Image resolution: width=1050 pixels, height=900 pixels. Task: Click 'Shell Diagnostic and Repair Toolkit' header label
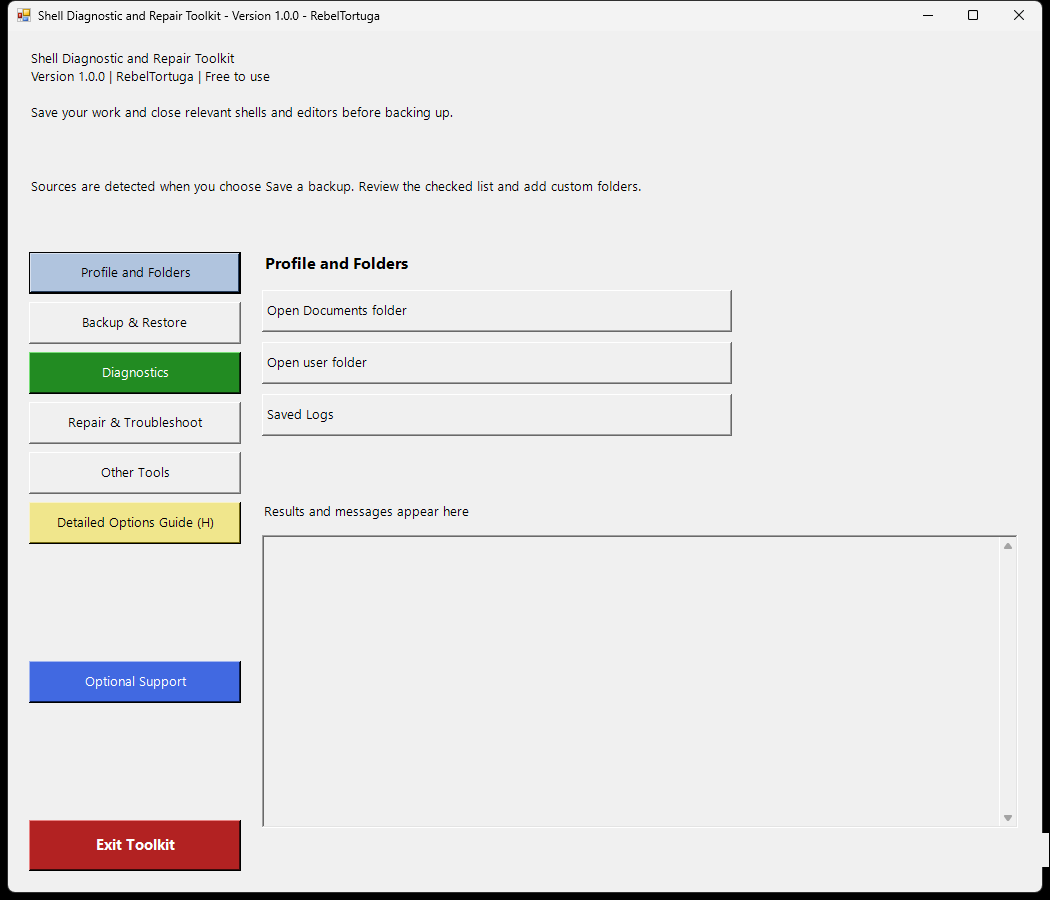(133, 59)
